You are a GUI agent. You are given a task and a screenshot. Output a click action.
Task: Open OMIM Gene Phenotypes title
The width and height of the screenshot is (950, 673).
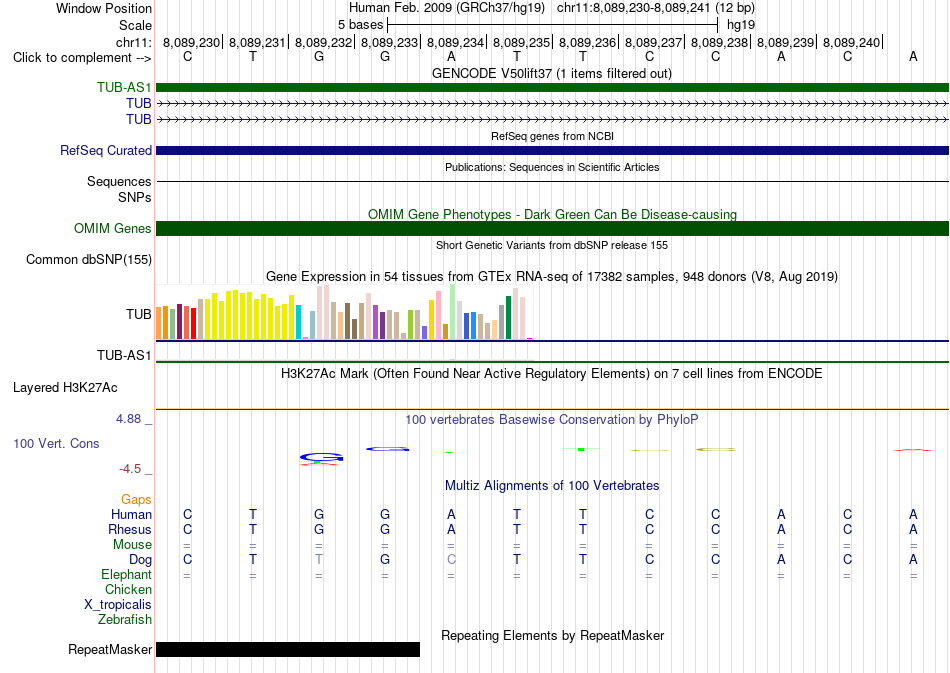point(552,214)
